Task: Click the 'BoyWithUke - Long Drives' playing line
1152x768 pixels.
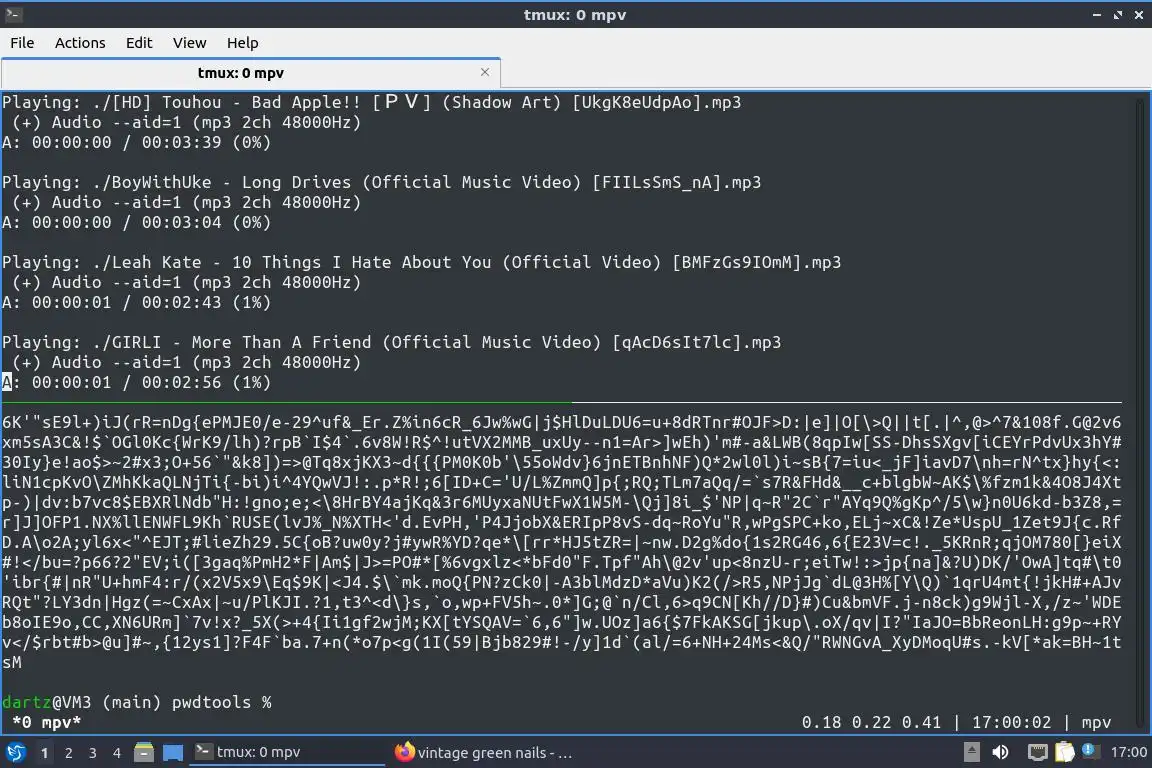Action: pos(381,182)
